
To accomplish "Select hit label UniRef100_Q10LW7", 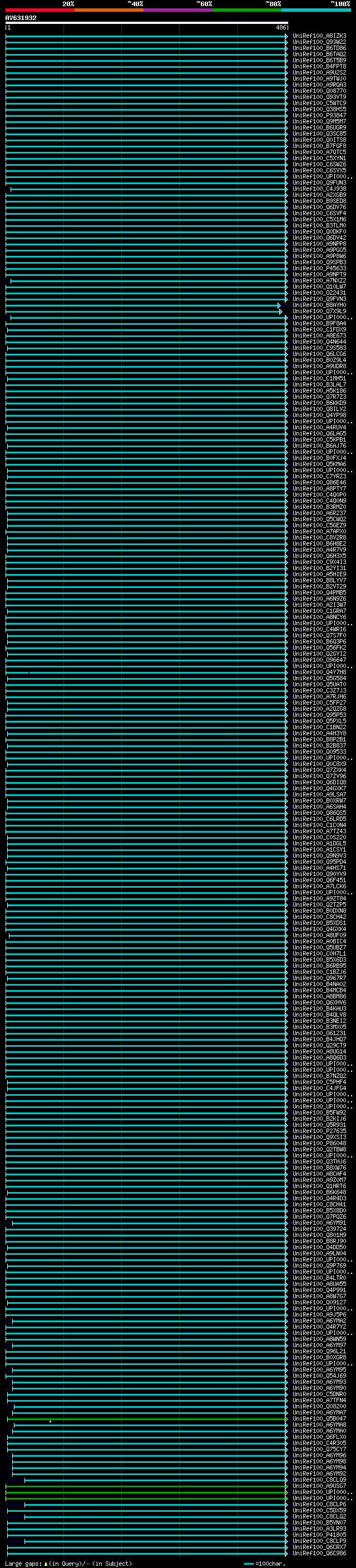I will click(x=319, y=286).
